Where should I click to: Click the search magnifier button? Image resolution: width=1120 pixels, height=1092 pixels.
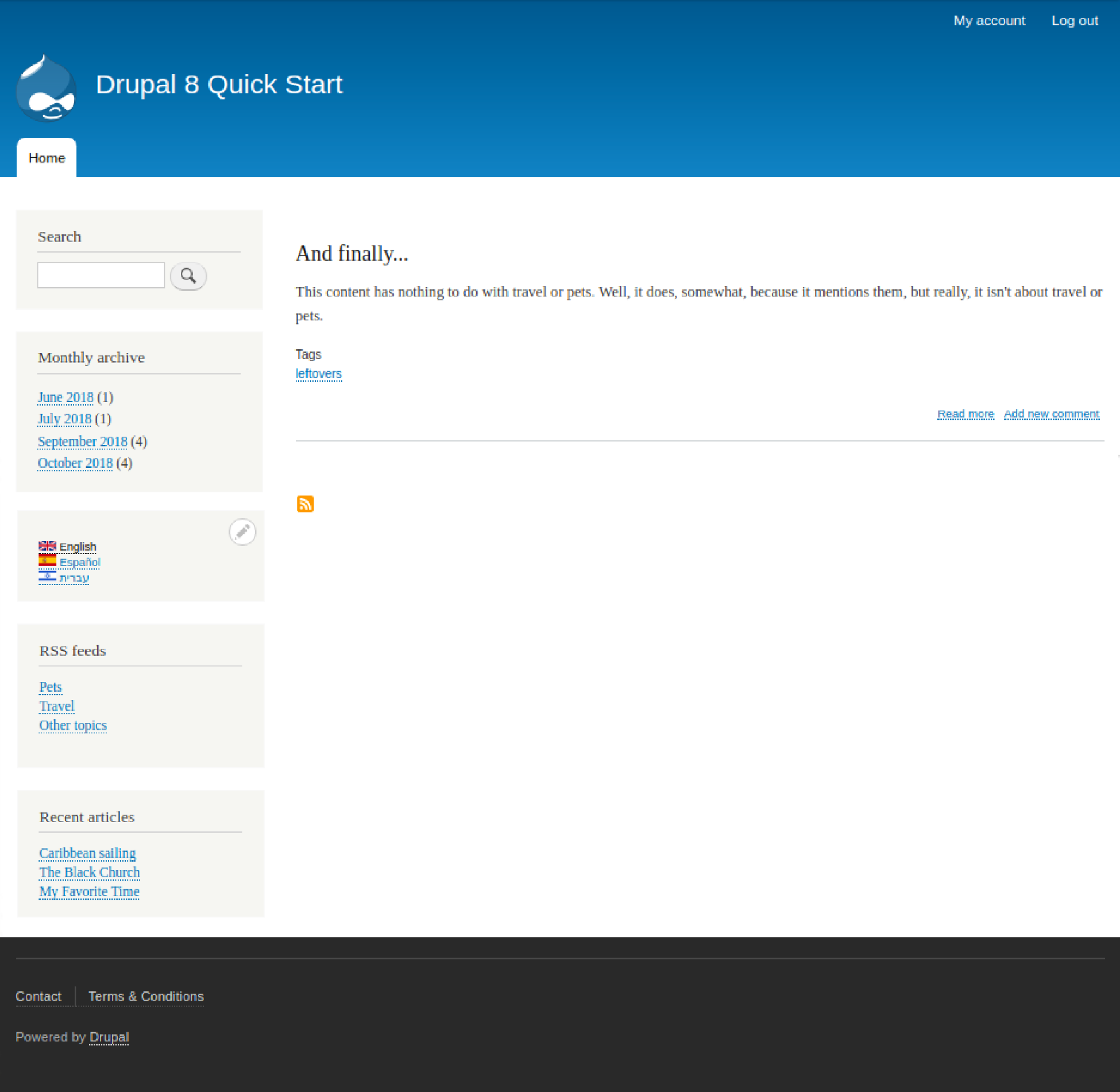[188, 276]
